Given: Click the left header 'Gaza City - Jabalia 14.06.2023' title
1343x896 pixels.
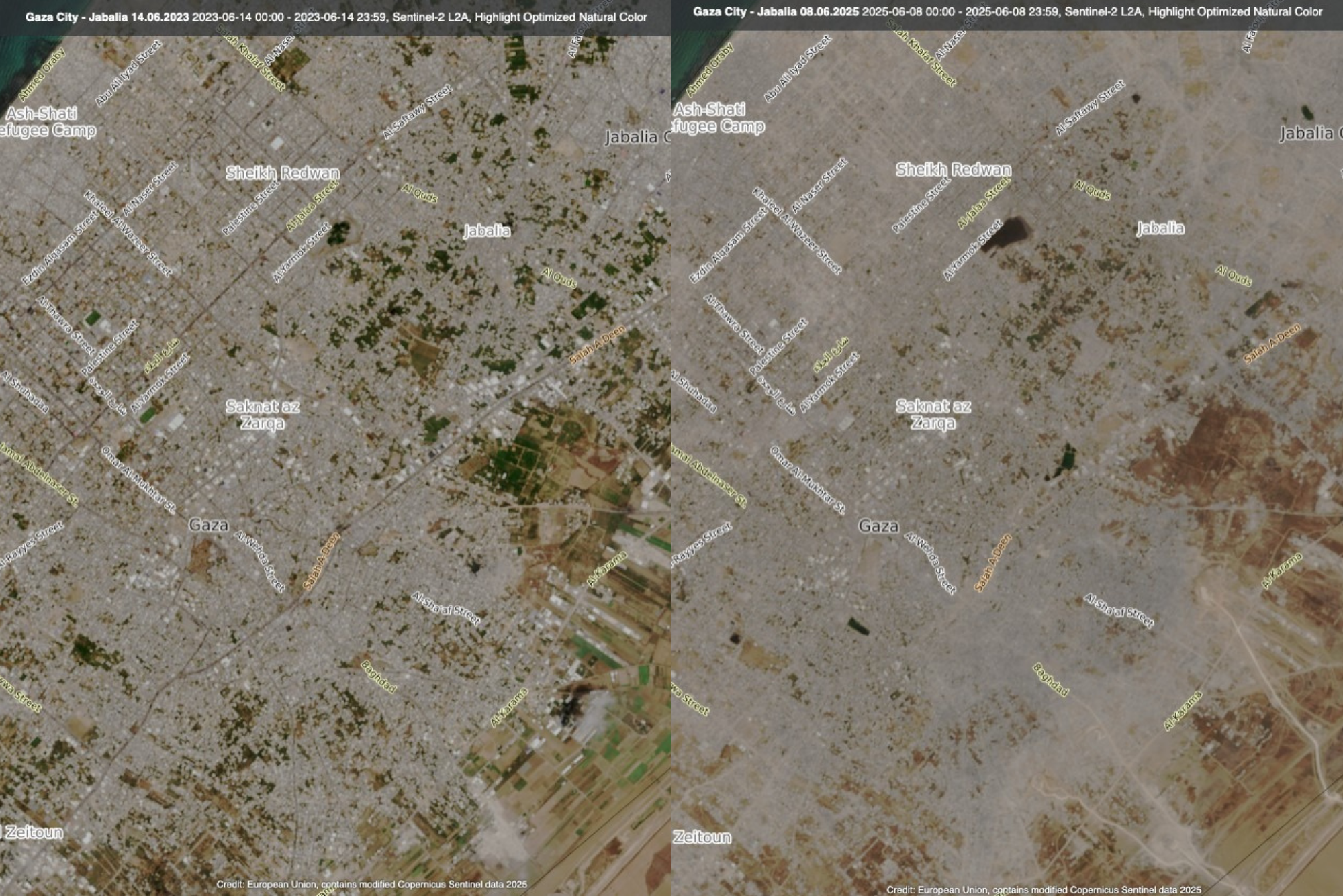Looking at the screenshot, I should click(x=107, y=17).
